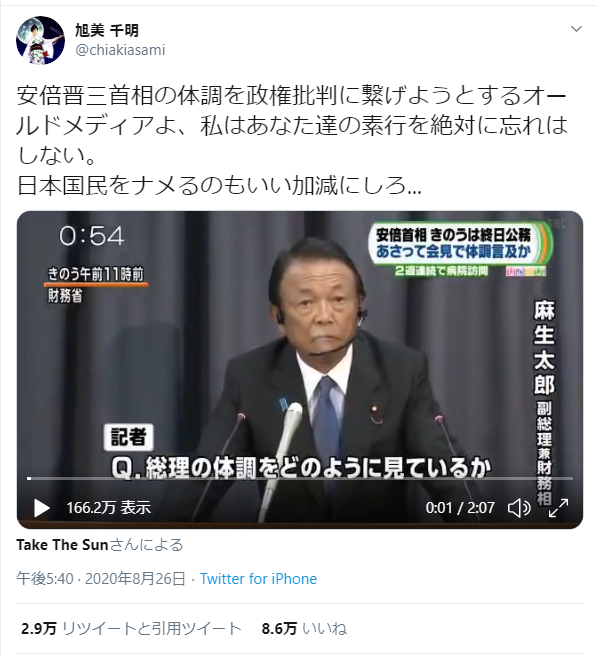Open the 旭美 千明 profile avatar
The width and height of the screenshot is (597, 656).
[x=40, y=40]
